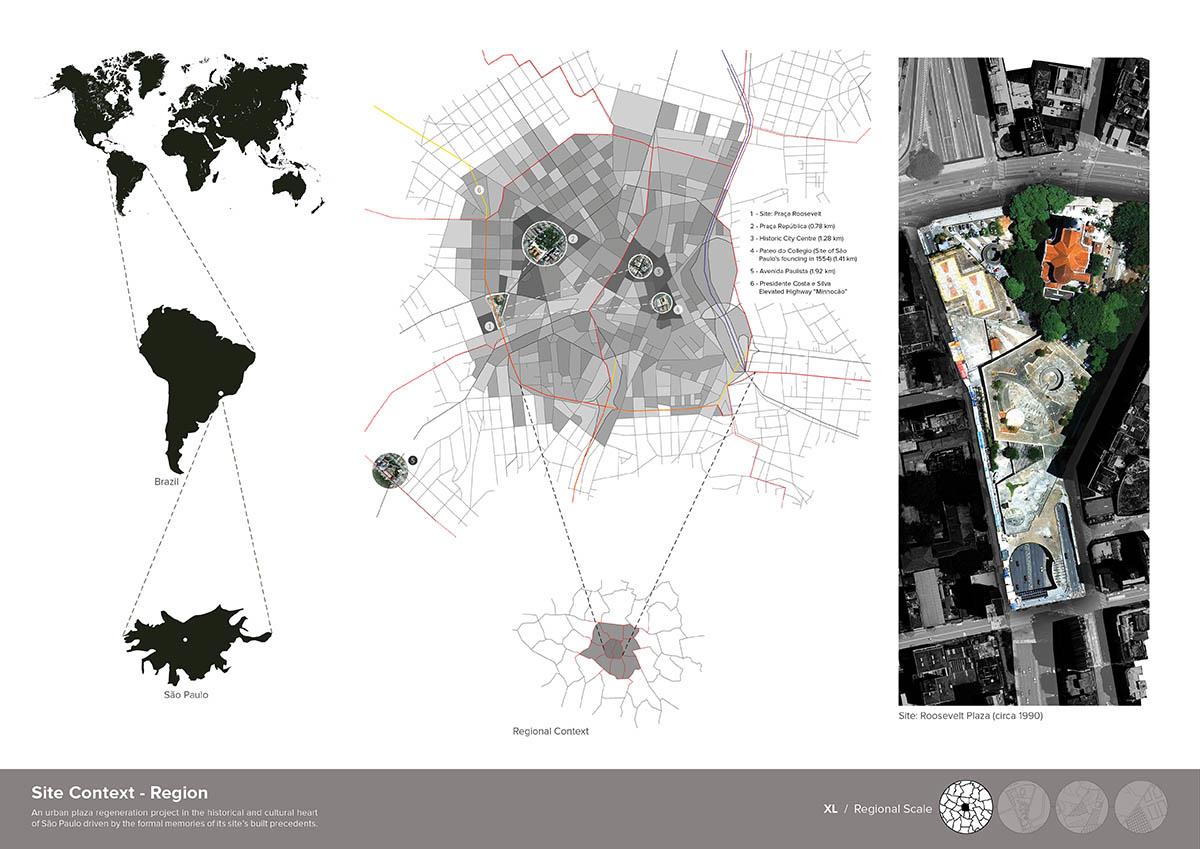Click the Historic City Centre circle marker
This screenshot has width=1200, height=849.
point(641,267)
